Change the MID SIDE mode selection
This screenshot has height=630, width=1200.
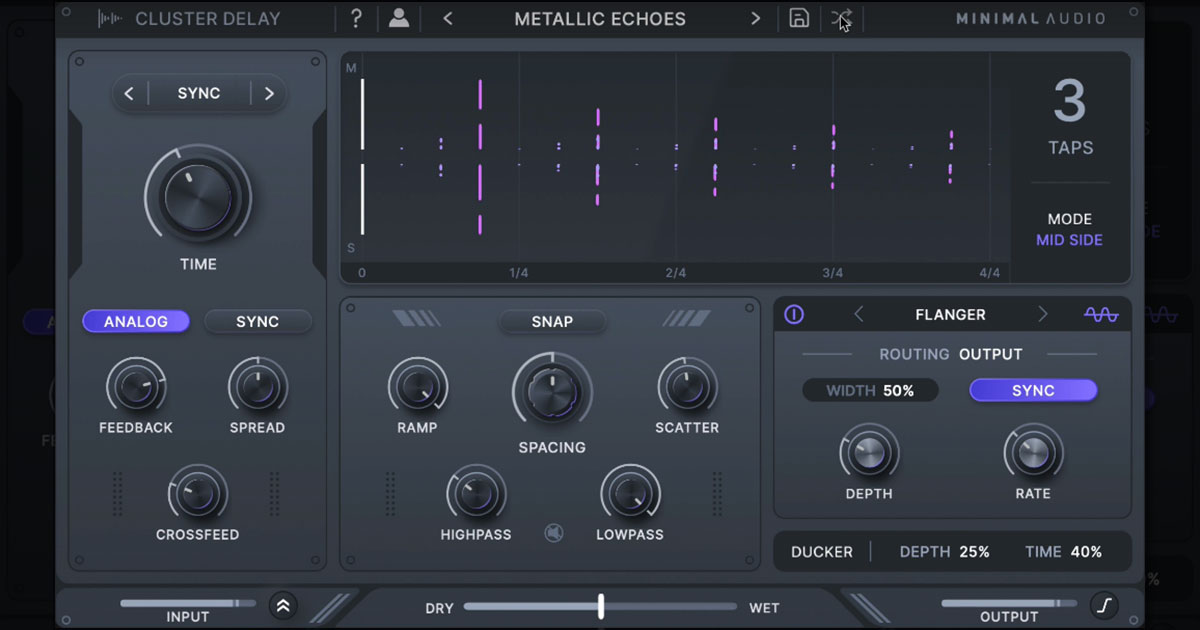coord(1069,240)
